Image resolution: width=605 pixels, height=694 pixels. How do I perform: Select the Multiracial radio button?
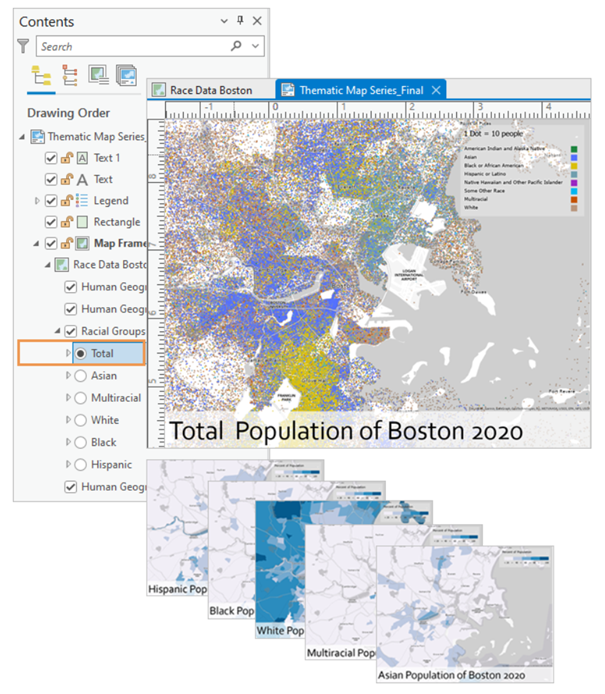click(81, 398)
